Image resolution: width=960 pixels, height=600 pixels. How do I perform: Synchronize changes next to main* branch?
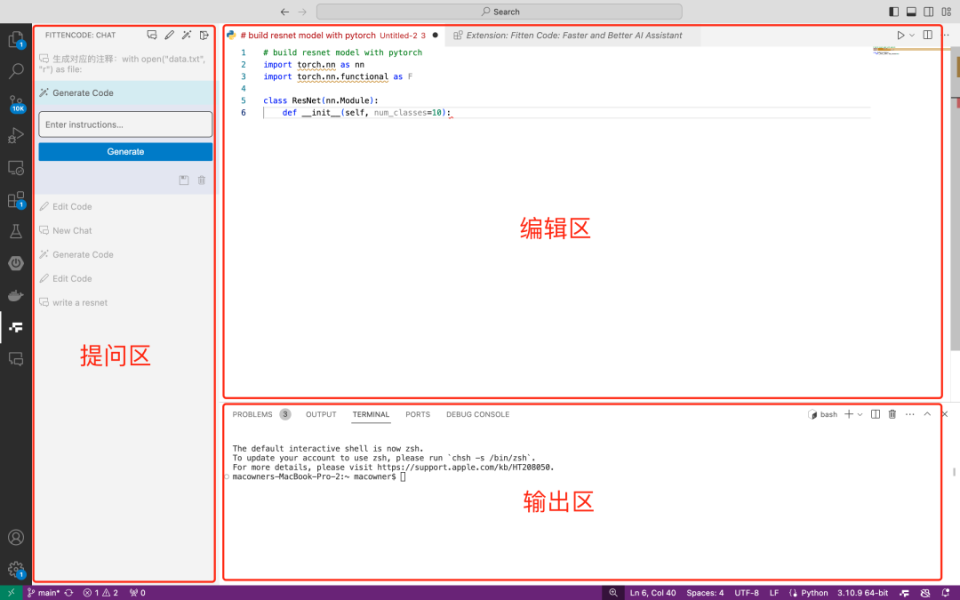[69, 593]
